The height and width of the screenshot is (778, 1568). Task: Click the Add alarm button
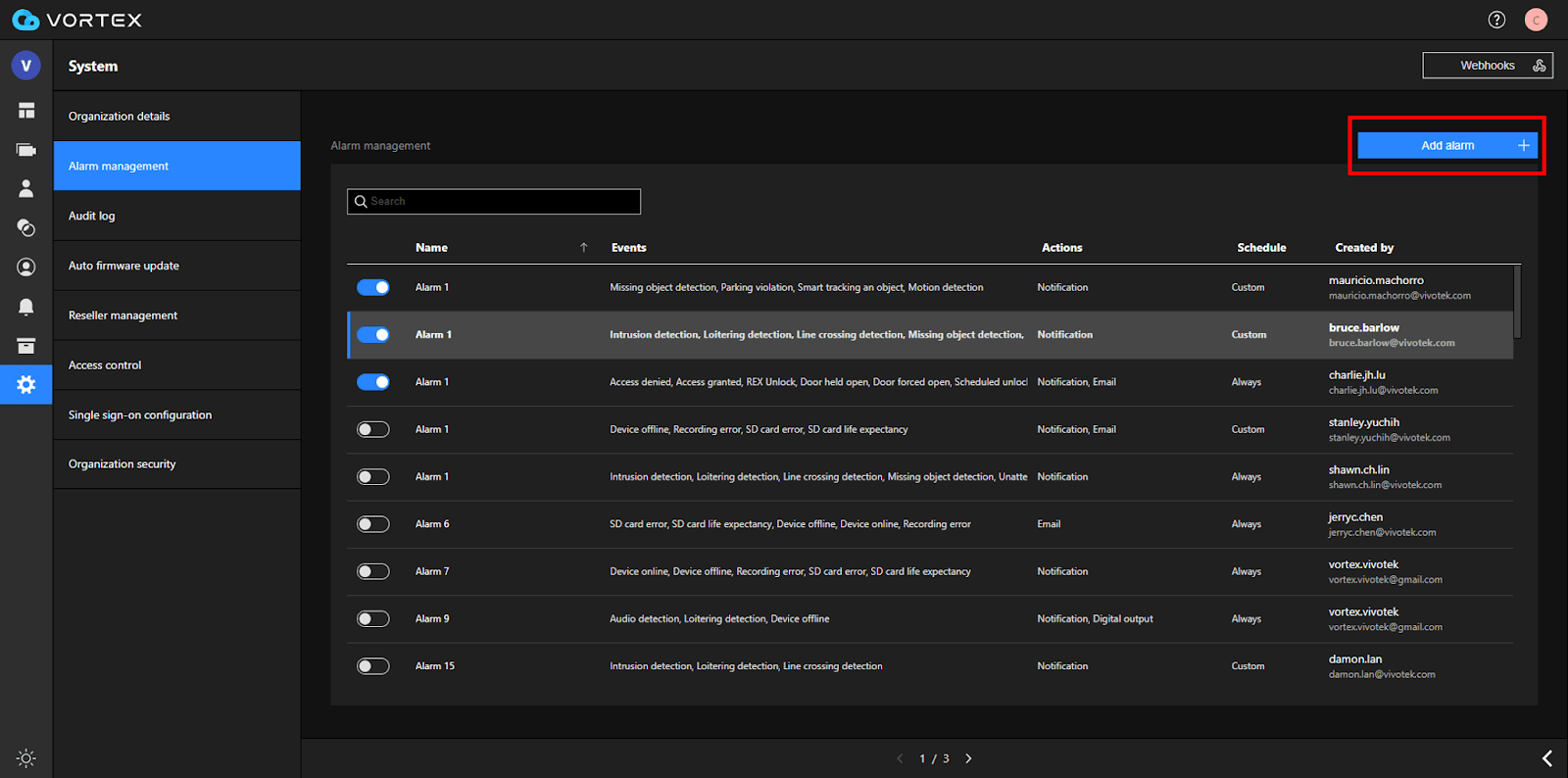(1446, 146)
